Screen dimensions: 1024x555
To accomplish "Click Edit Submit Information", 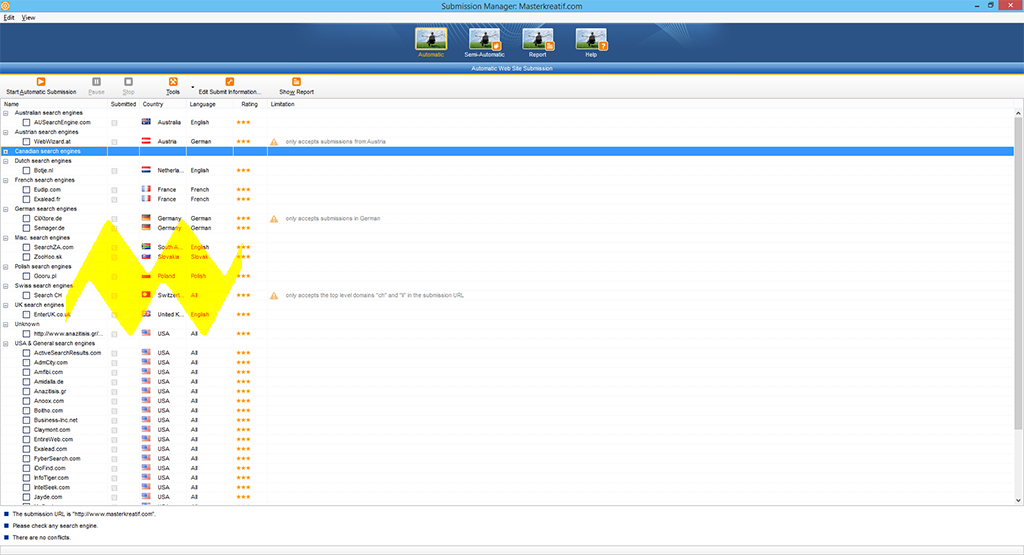I will pos(230,86).
